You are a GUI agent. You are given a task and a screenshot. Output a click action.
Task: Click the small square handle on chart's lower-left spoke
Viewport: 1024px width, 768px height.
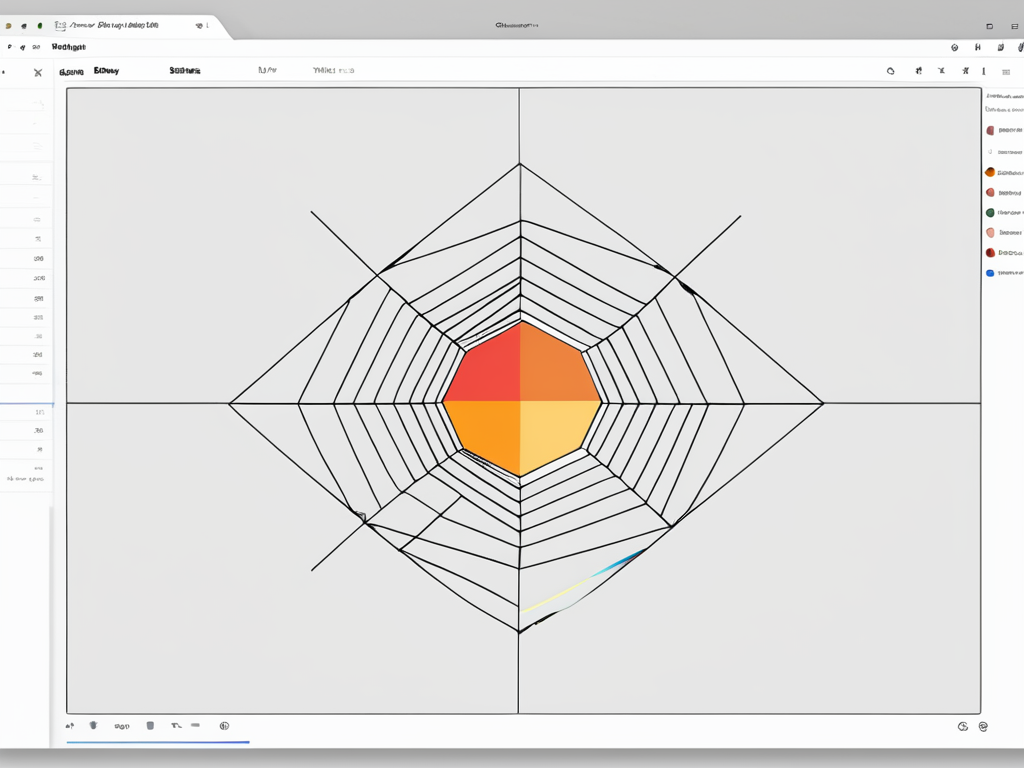(362, 517)
